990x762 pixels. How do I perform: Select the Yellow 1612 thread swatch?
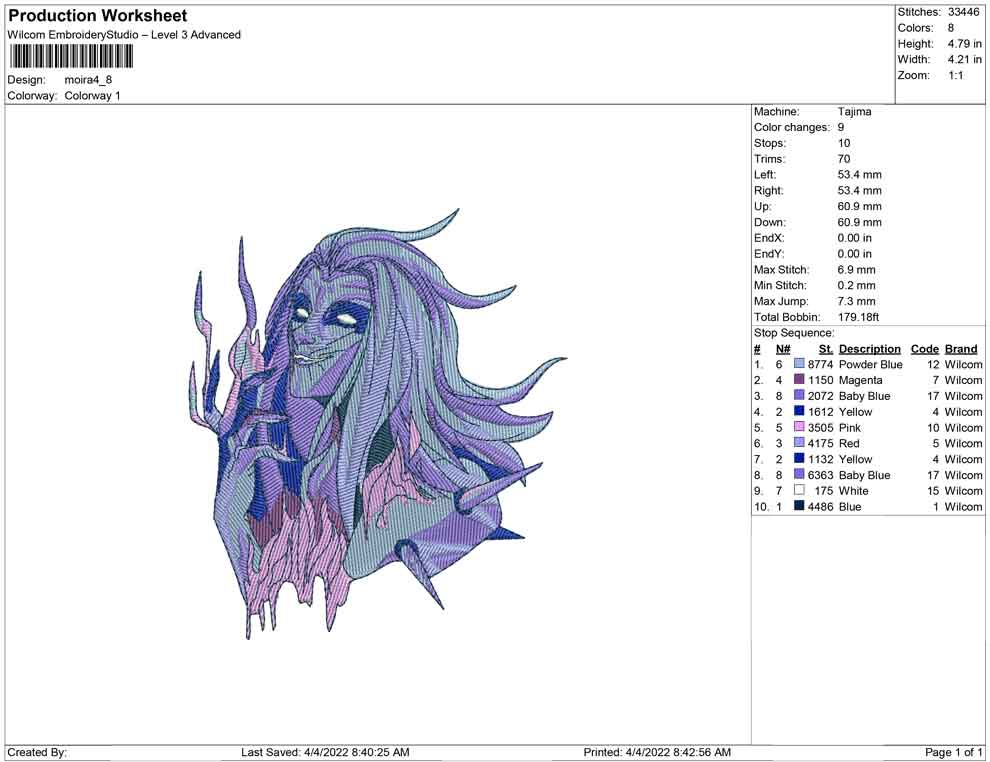pyautogui.click(x=799, y=412)
